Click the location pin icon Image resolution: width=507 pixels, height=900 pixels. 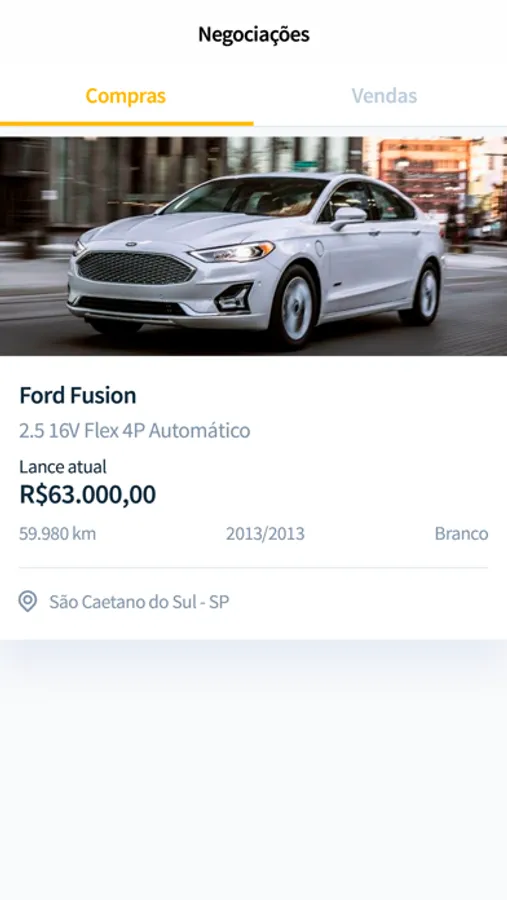click(x=28, y=602)
